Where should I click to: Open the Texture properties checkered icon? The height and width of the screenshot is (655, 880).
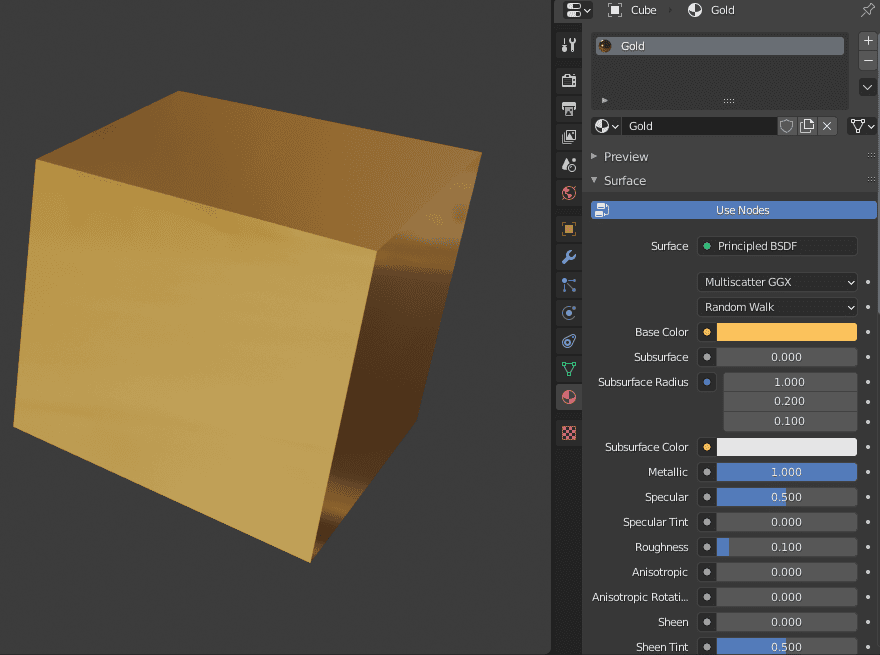click(568, 432)
